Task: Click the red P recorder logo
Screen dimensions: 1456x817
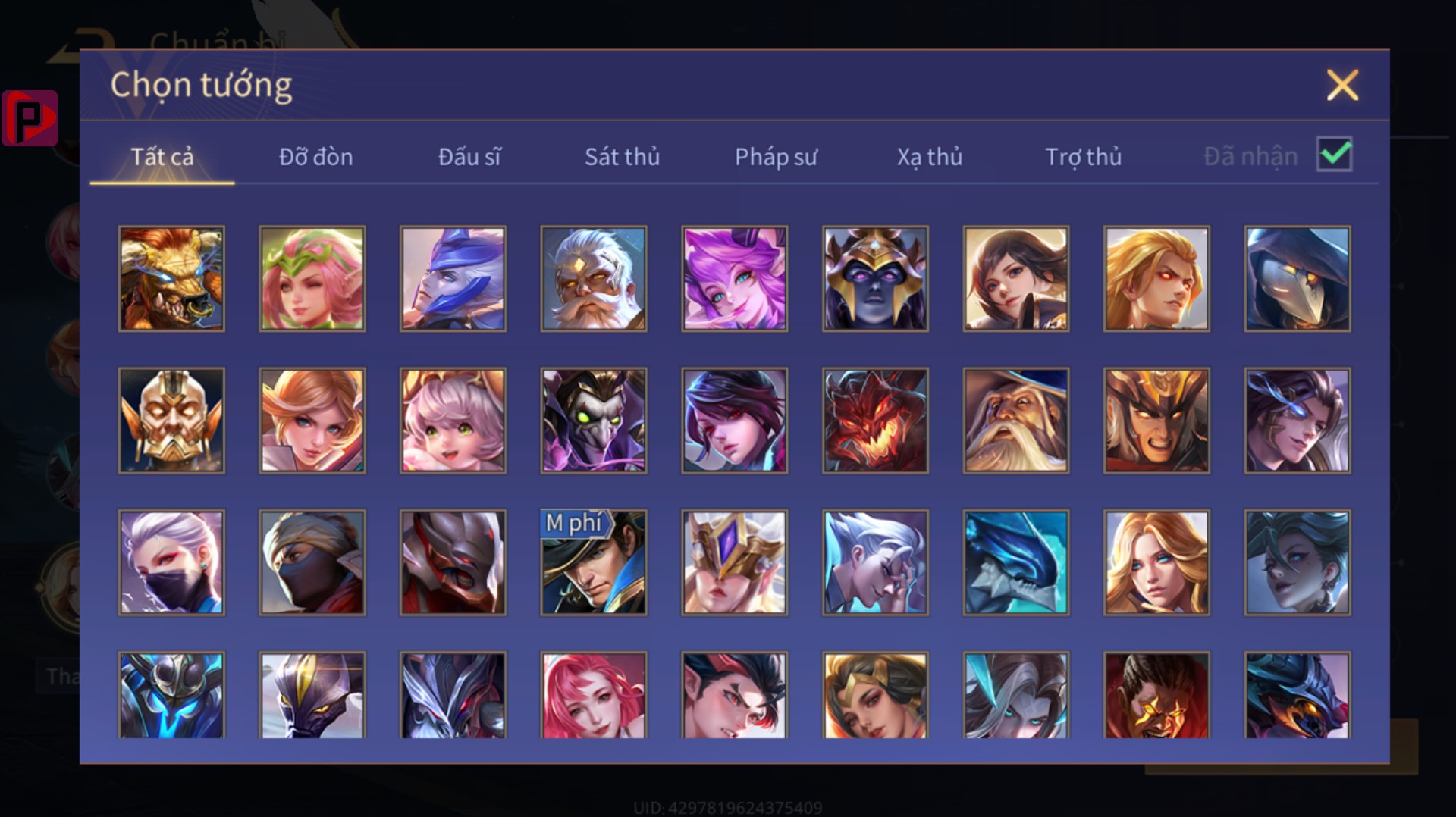Action: 30,118
